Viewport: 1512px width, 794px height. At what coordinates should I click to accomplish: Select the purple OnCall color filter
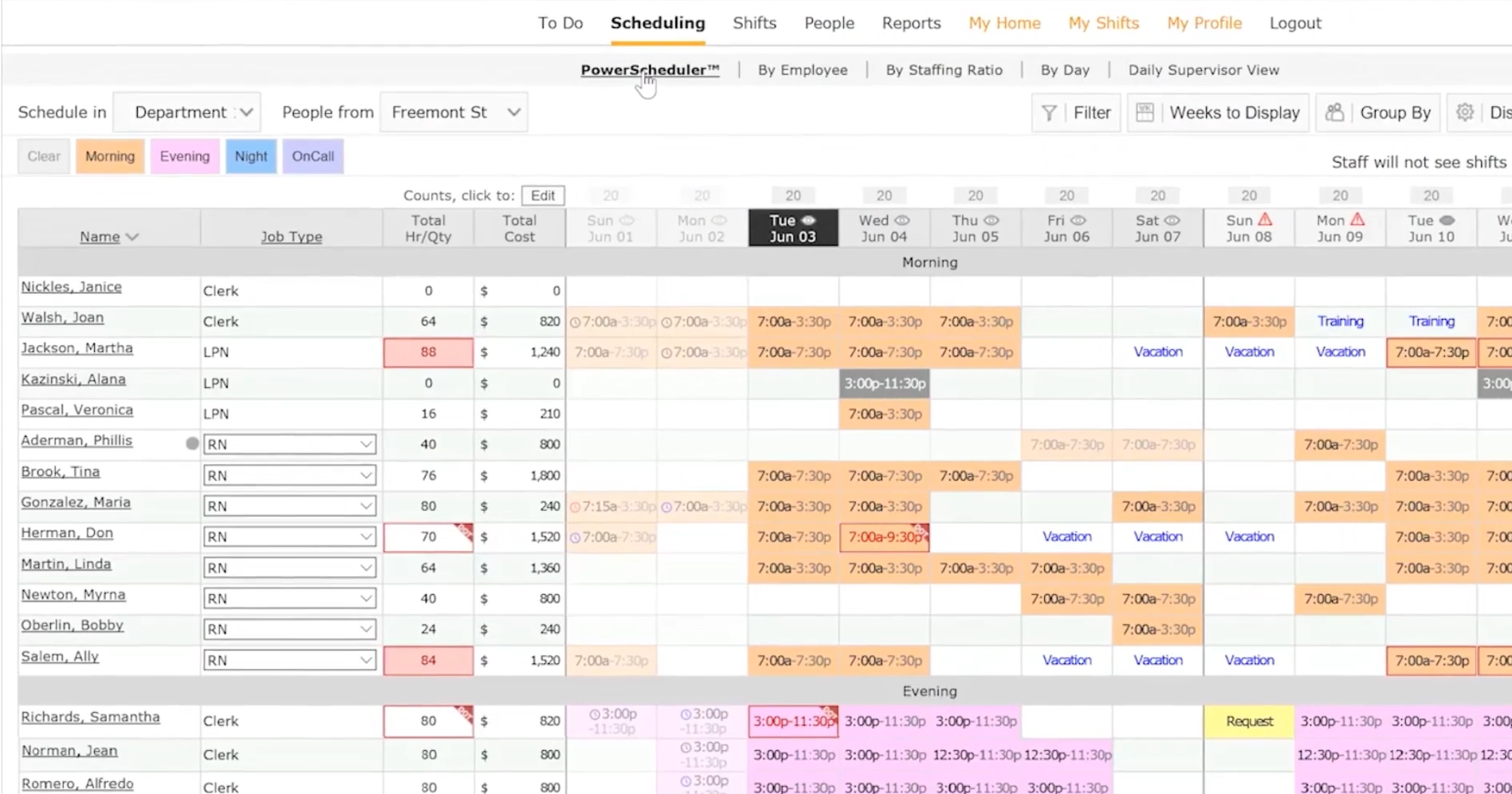[312, 156]
